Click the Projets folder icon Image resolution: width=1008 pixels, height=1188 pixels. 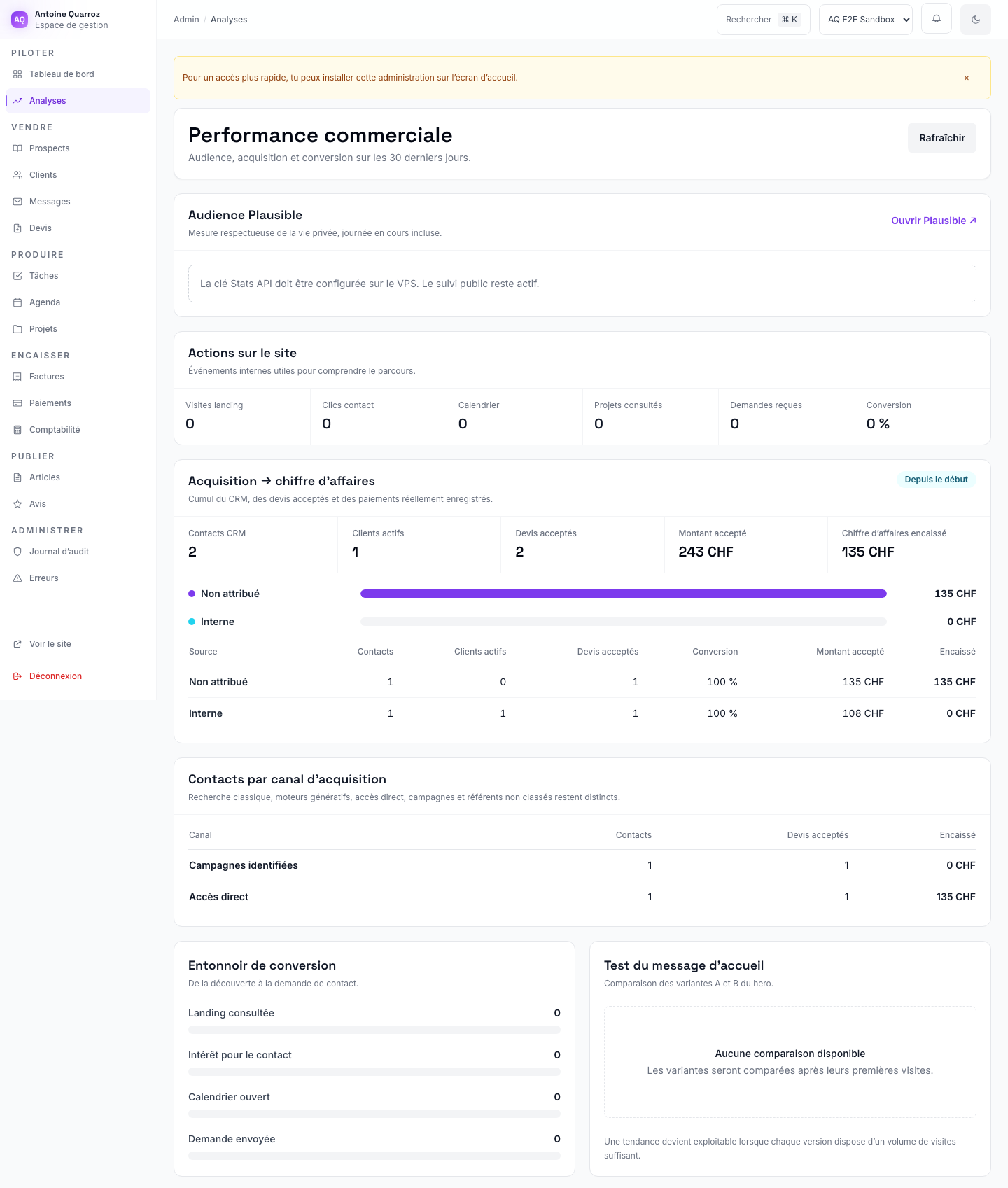(17, 329)
